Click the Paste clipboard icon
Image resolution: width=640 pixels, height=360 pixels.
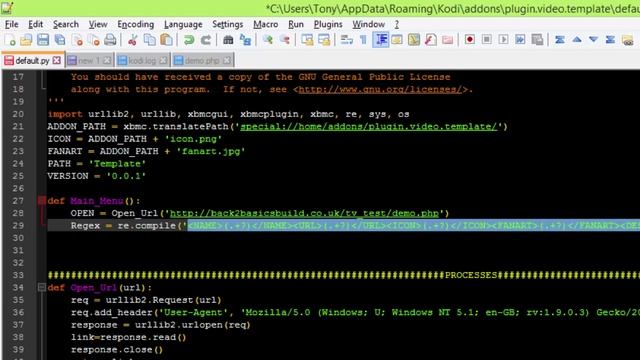166,40
